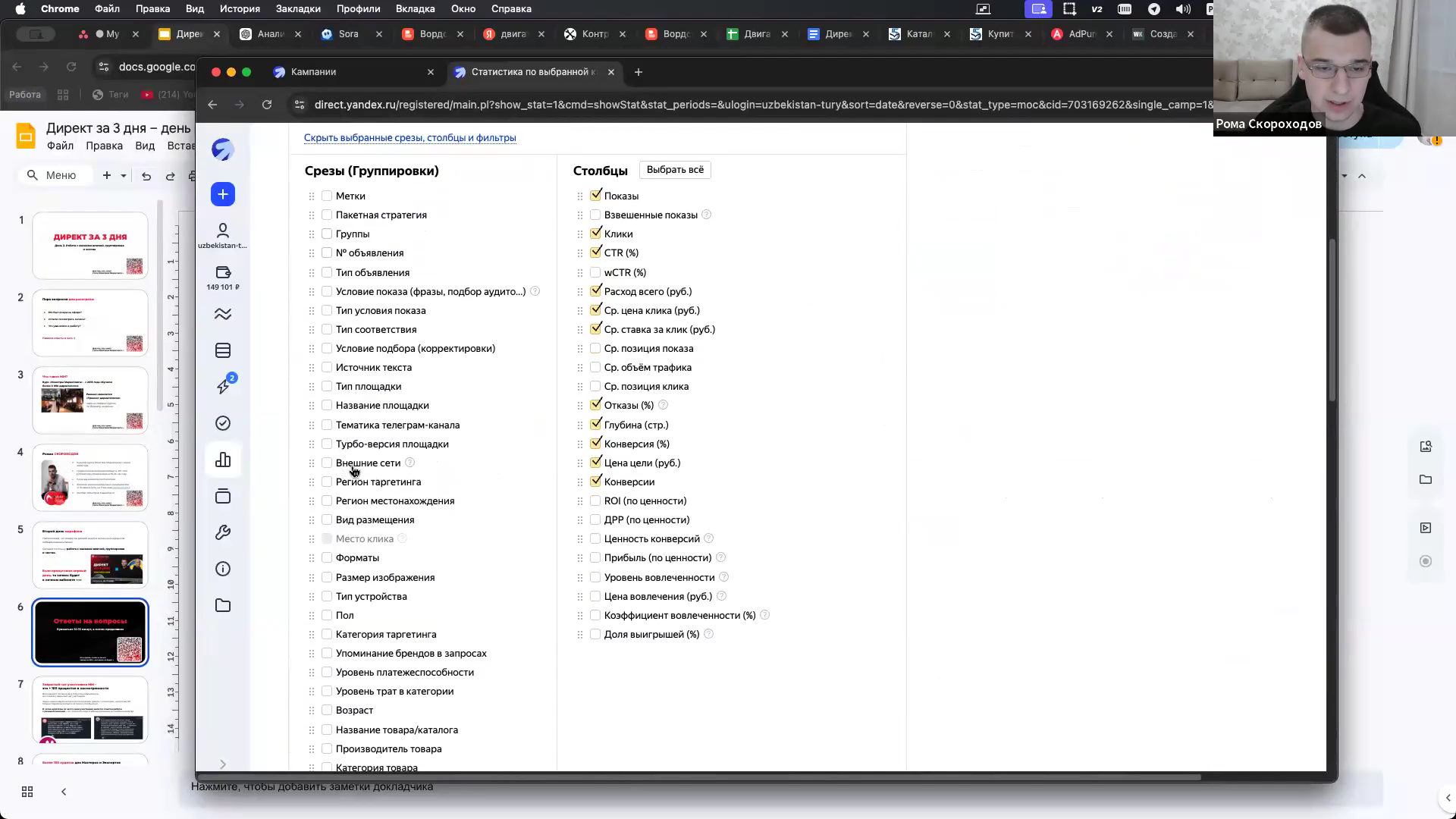
Task: Open new browser tab with plus button
Action: (x=639, y=72)
